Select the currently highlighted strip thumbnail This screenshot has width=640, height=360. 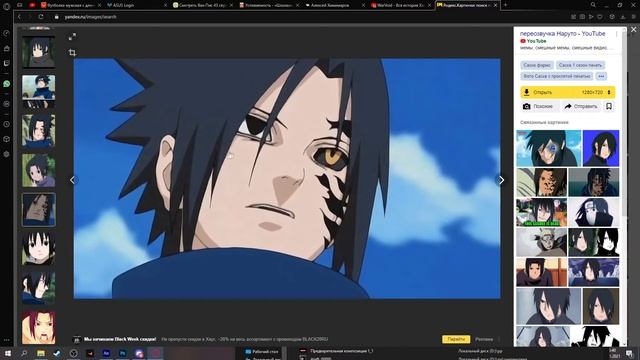38,210
